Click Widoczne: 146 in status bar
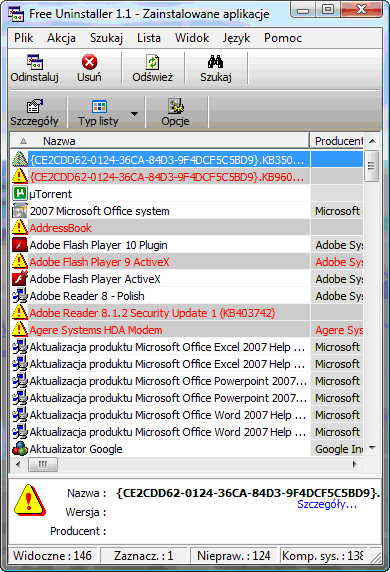This screenshot has height=572, width=390. coord(53,556)
